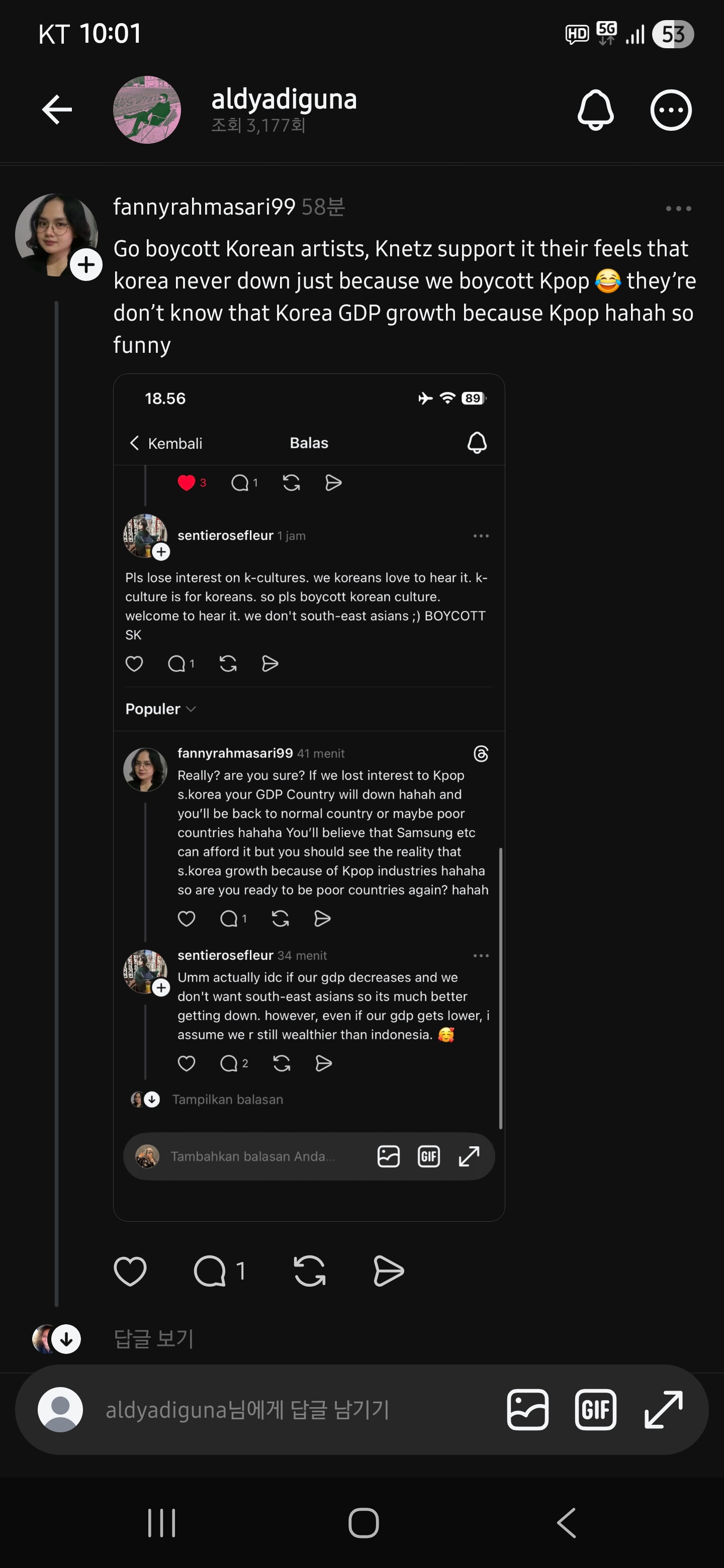
Task: Share fannyrahmasari99's post via send icon
Action: point(388,1271)
